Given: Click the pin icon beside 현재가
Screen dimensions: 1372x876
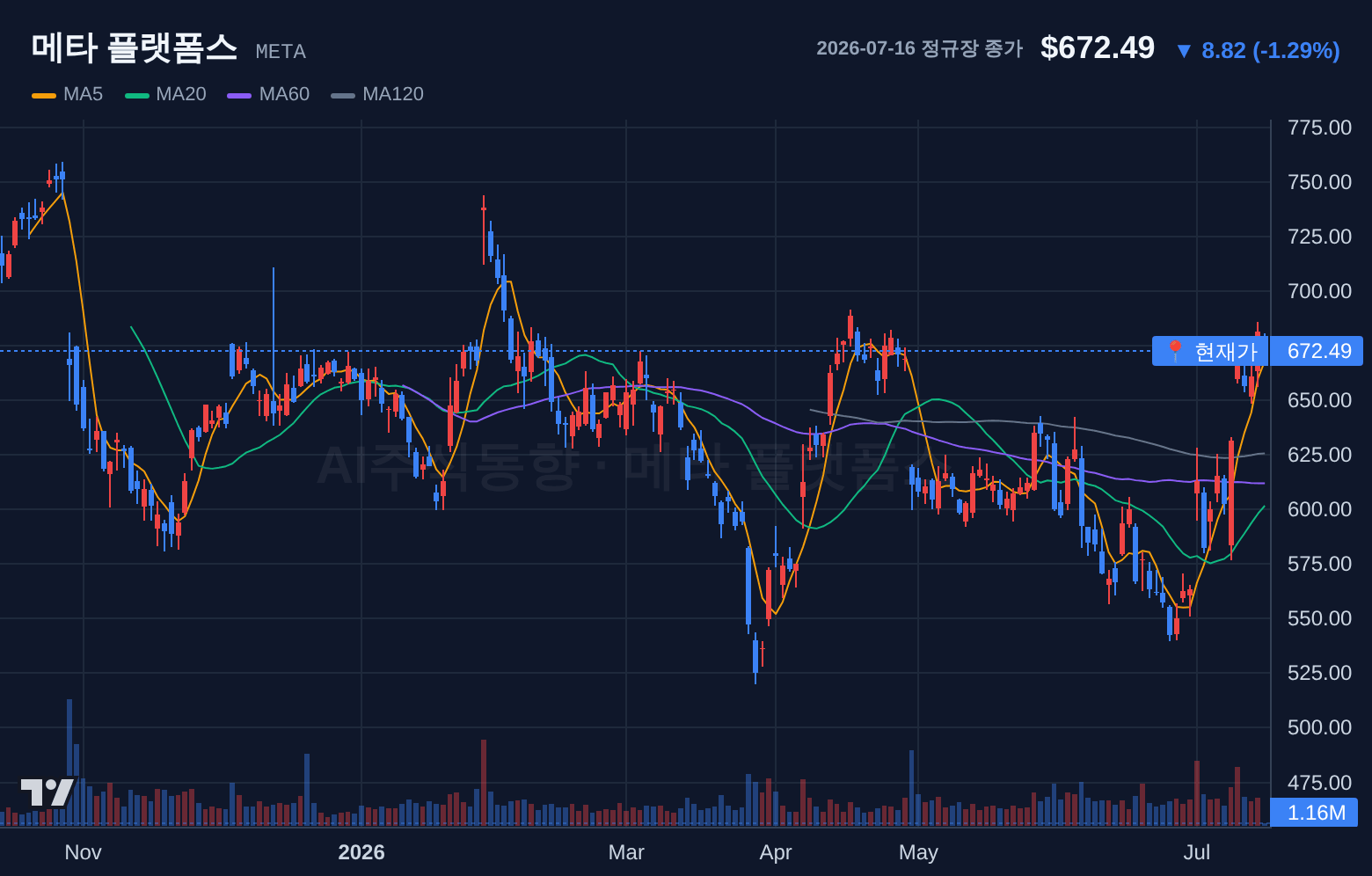Looking at the screenshot, I should 1175,351.
